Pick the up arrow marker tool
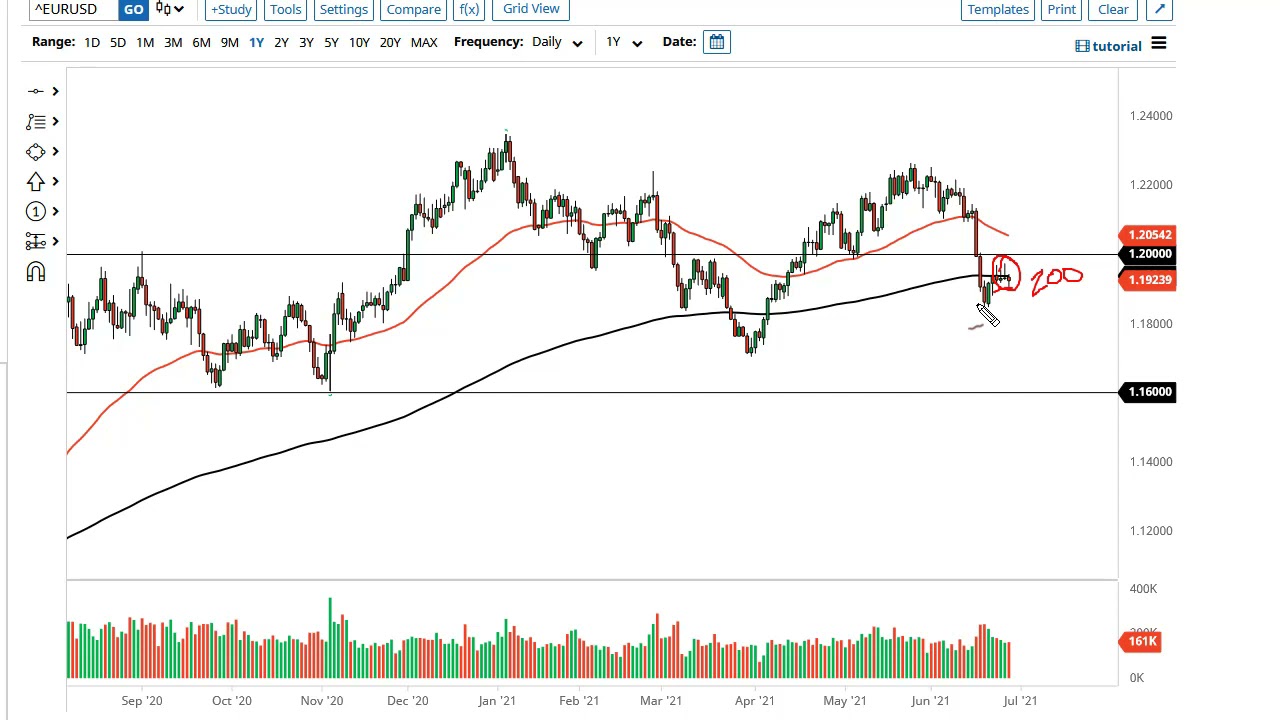1280x720 pixels. (36, 182)
